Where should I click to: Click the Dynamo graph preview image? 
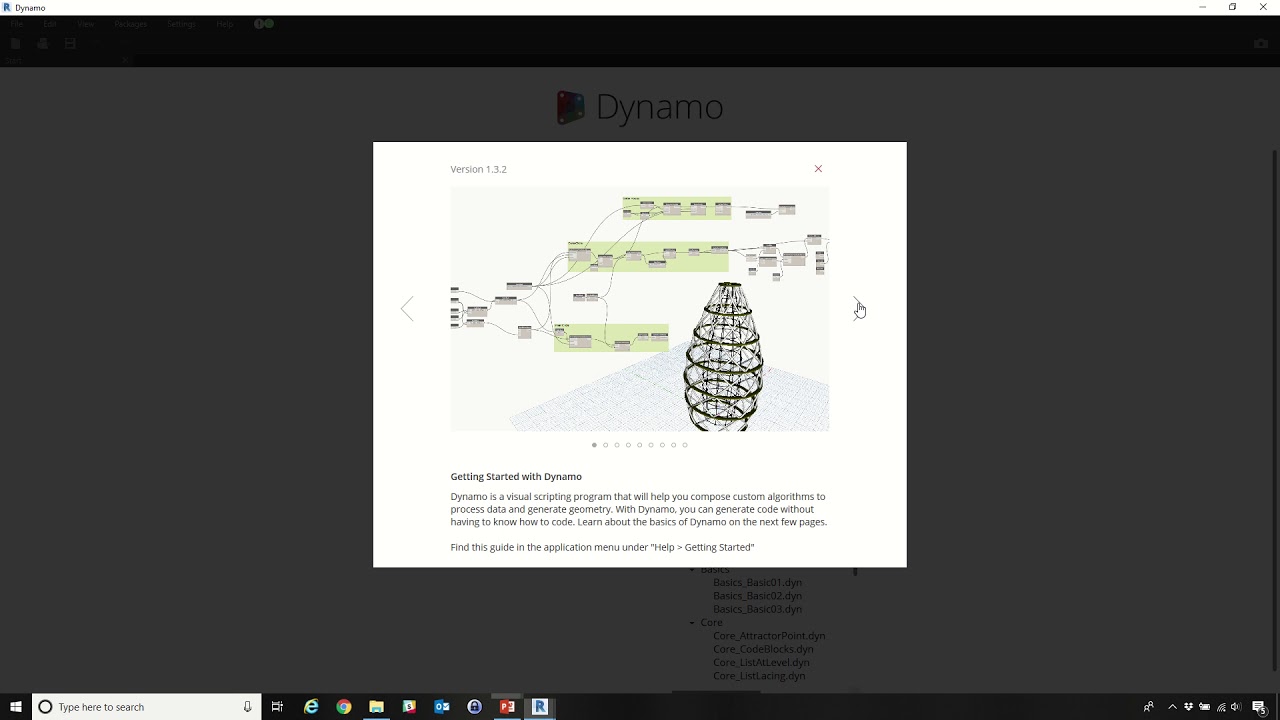[640, 309]
